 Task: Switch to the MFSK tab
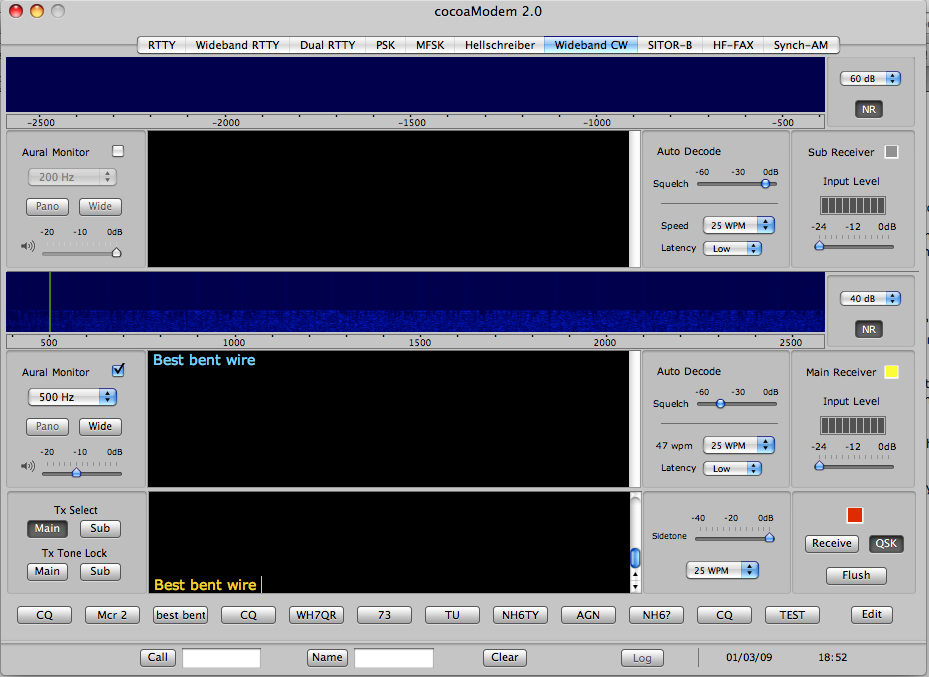[430, 45]
